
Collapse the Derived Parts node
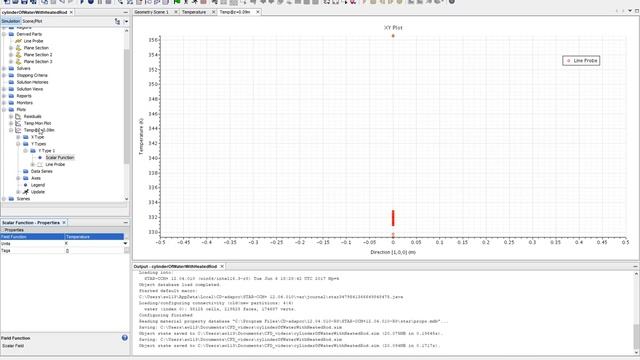click(x=4, y=34)
